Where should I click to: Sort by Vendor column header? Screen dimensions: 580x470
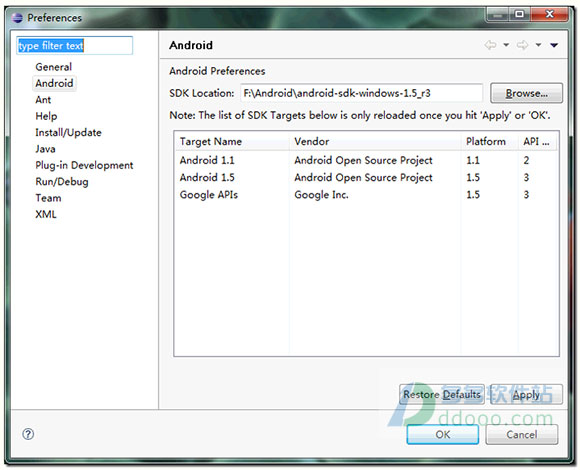point(375,142)
